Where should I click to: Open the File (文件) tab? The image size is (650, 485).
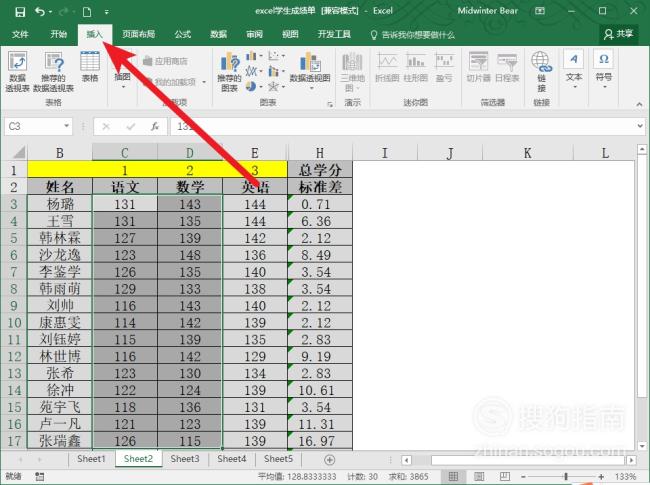20,34
